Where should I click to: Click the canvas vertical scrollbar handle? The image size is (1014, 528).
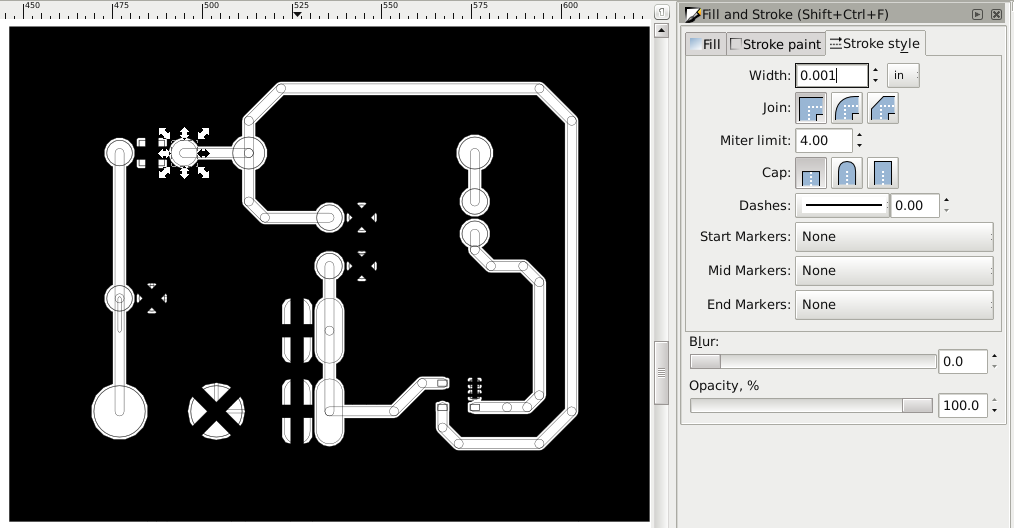pyautogui.click(x=661, y=372)
